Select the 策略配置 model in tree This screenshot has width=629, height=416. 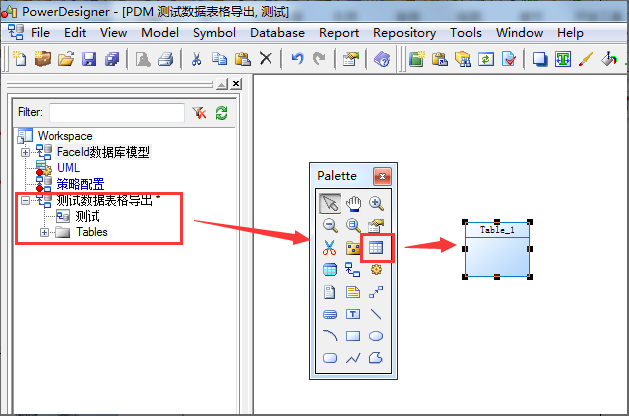click(80, 184)
